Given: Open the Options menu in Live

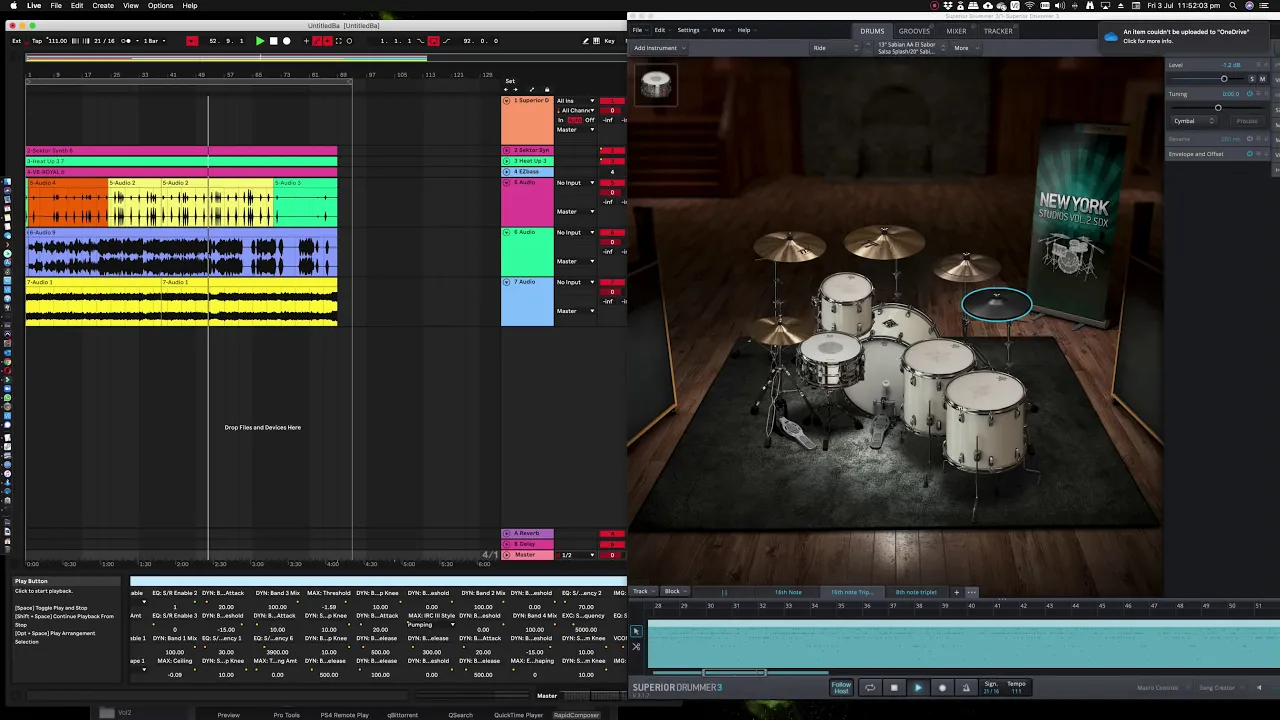Looking at the screenshot, I should tap(160, 6).
